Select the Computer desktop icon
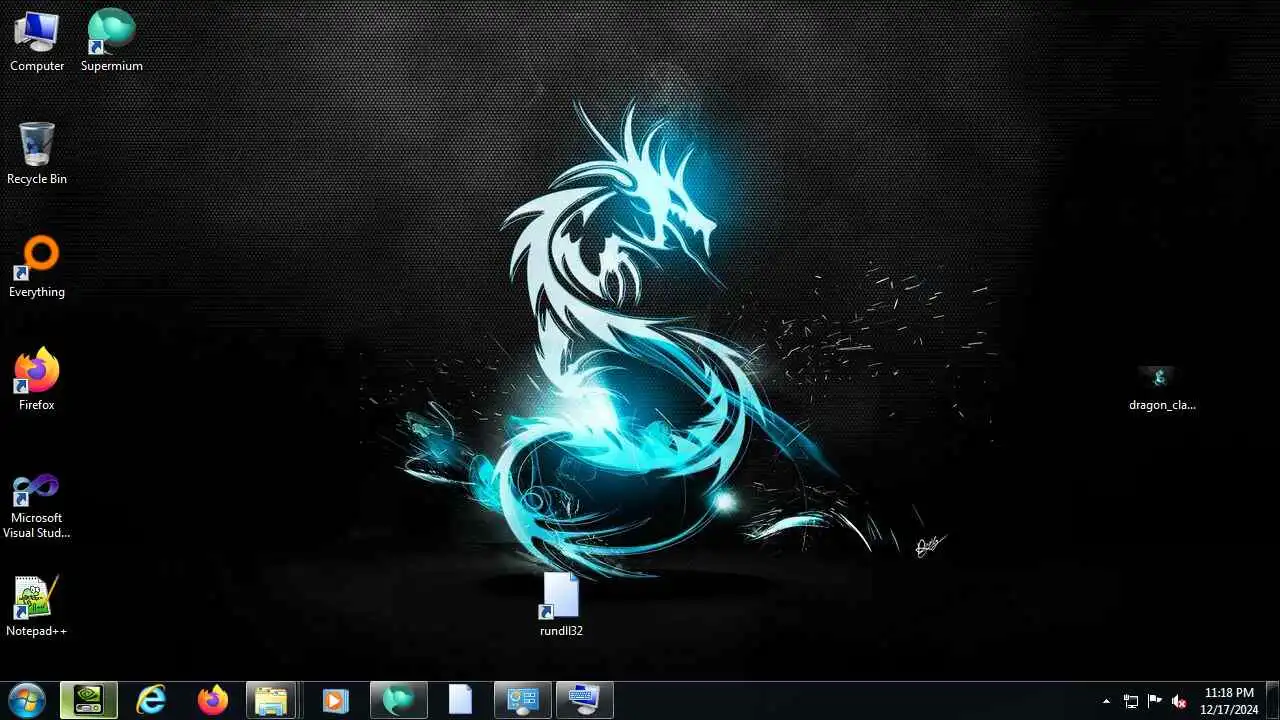 37,41
